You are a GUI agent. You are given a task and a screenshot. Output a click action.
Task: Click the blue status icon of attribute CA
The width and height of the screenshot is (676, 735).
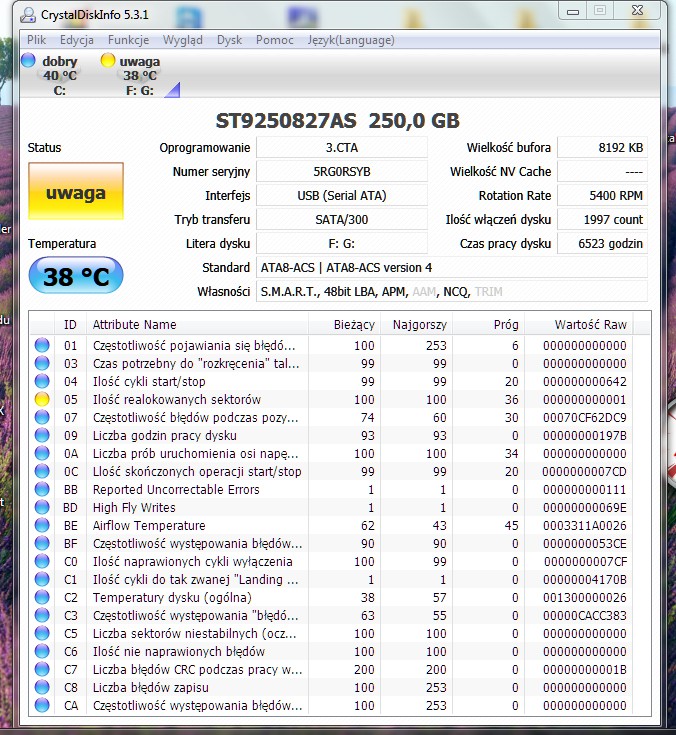click(42, 705)
